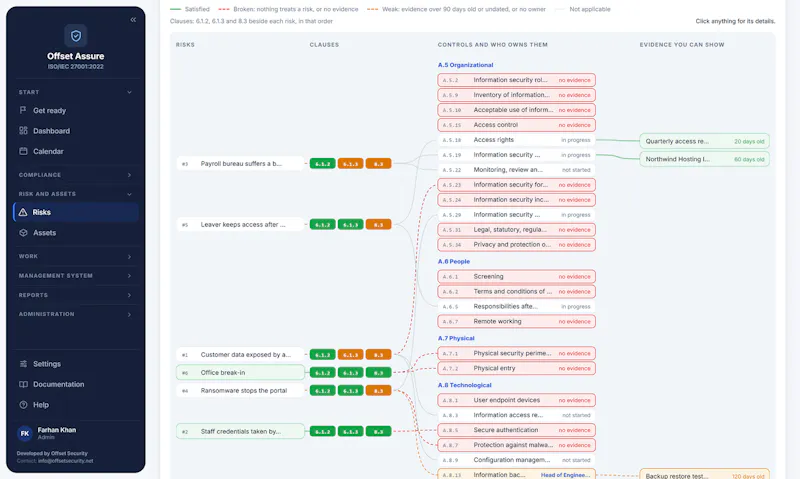This screenshot has width=800, height=479.
Task: Select risk Leaver keeps access after ...
Action: pyautogui.click(x=240, y=224)
